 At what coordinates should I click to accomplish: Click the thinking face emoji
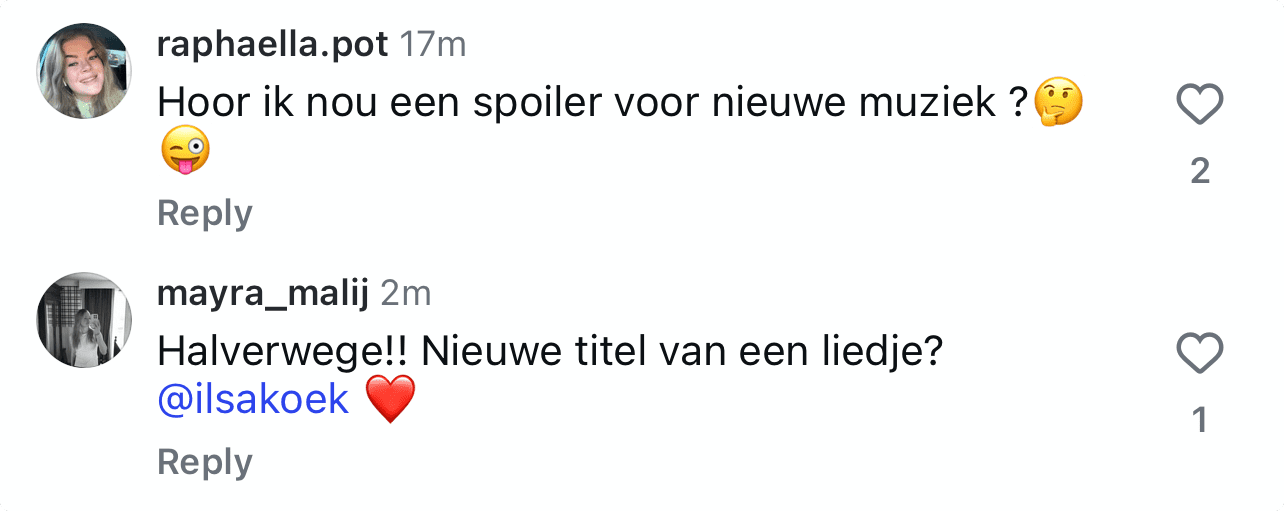[x=1059, y=104]
